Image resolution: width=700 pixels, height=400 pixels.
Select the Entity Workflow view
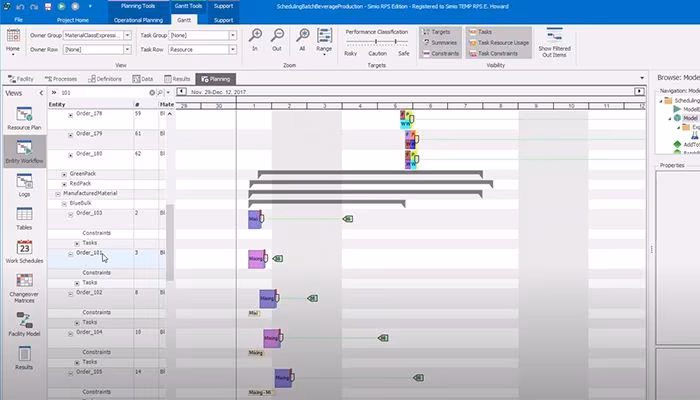click(x=24, y=151)
